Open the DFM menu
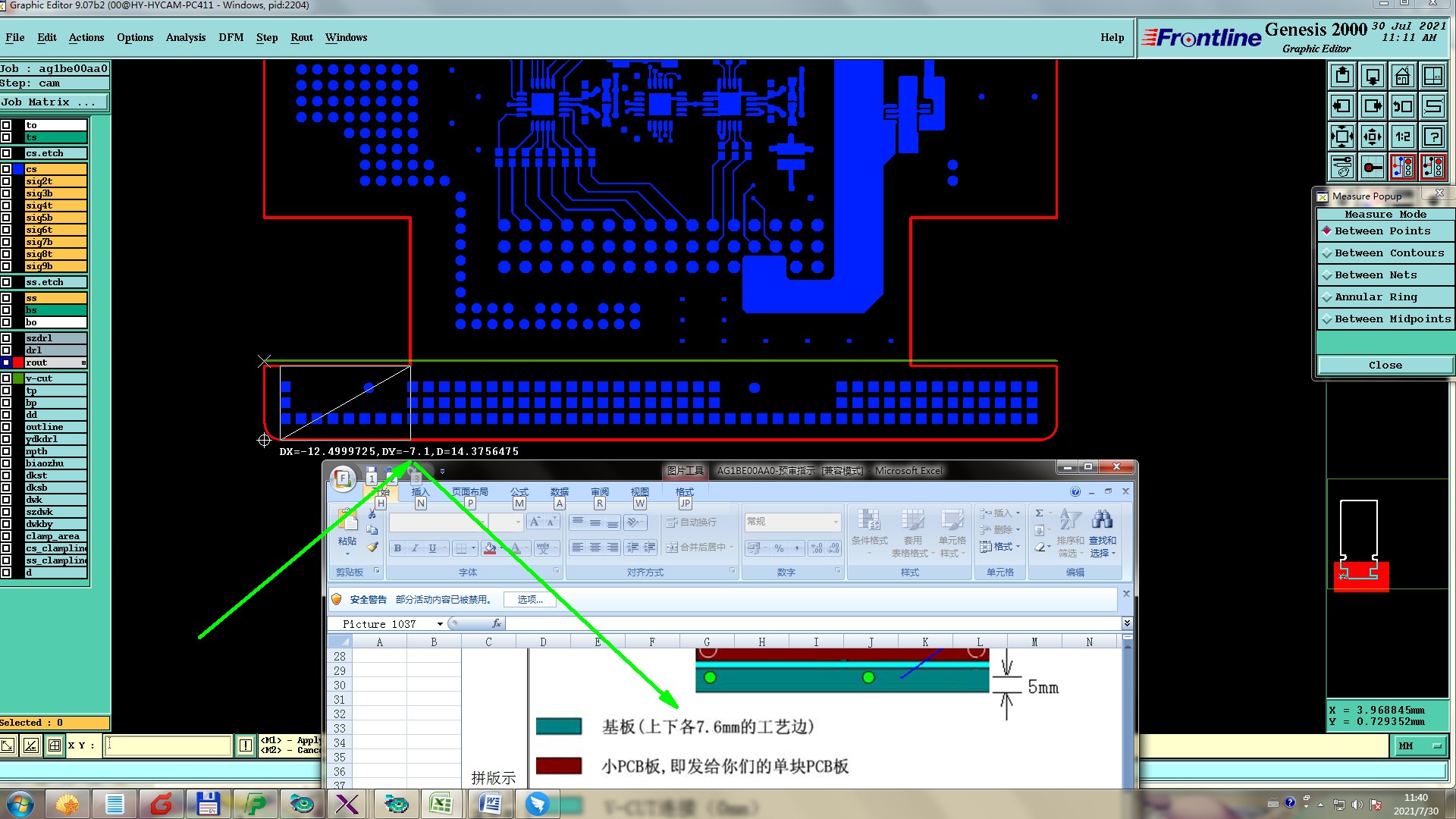1456x819 pixels. tap(231, 37)
